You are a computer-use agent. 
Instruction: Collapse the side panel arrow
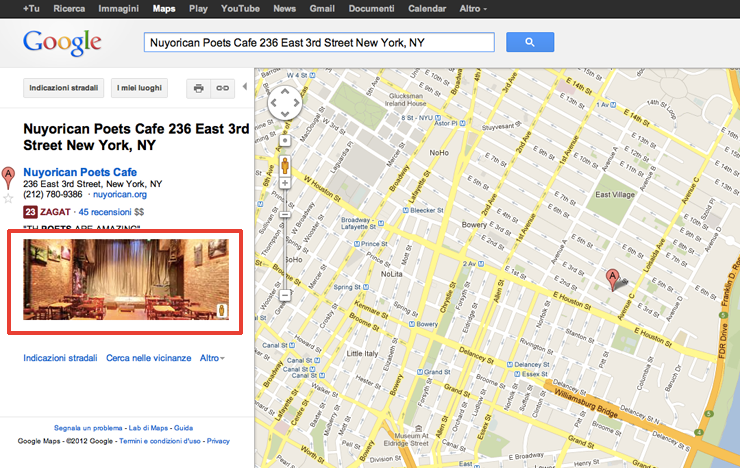(244, 86)
